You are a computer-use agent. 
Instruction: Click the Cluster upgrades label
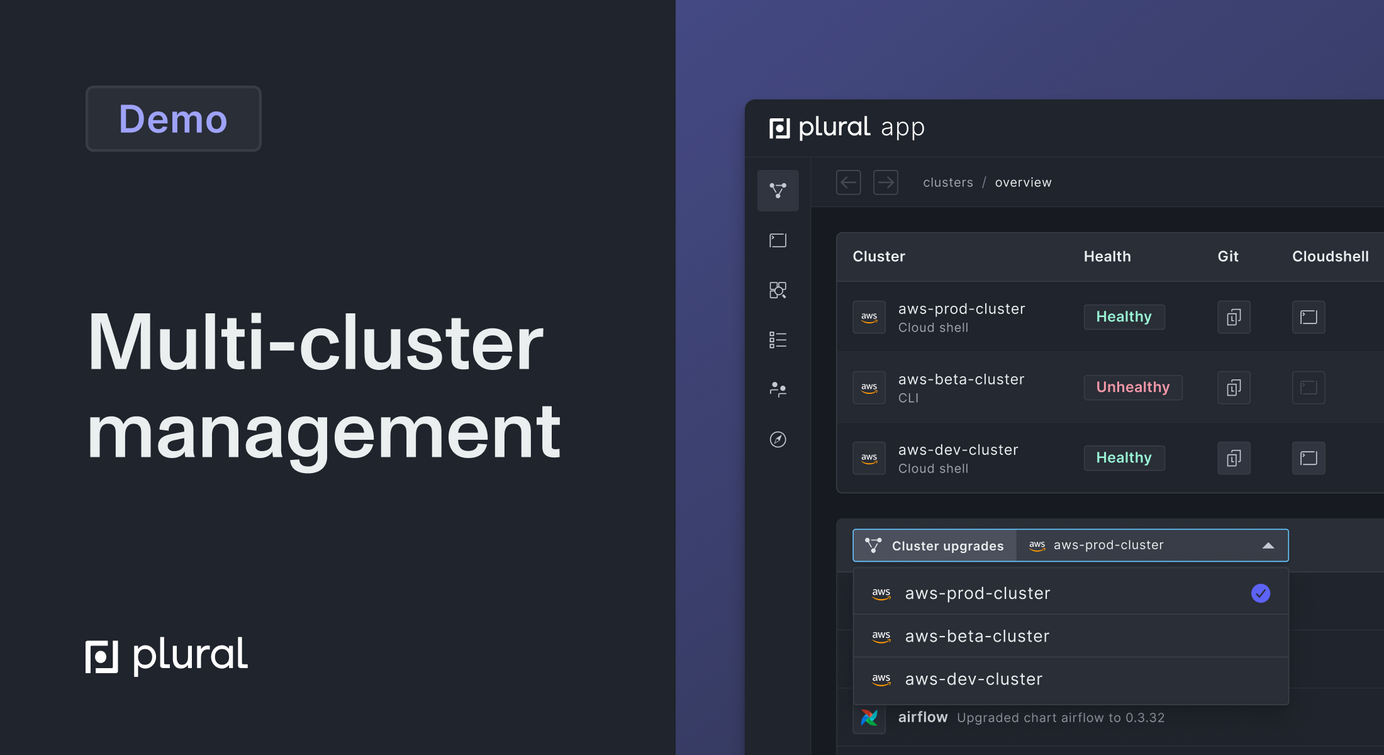pos(948,546)
